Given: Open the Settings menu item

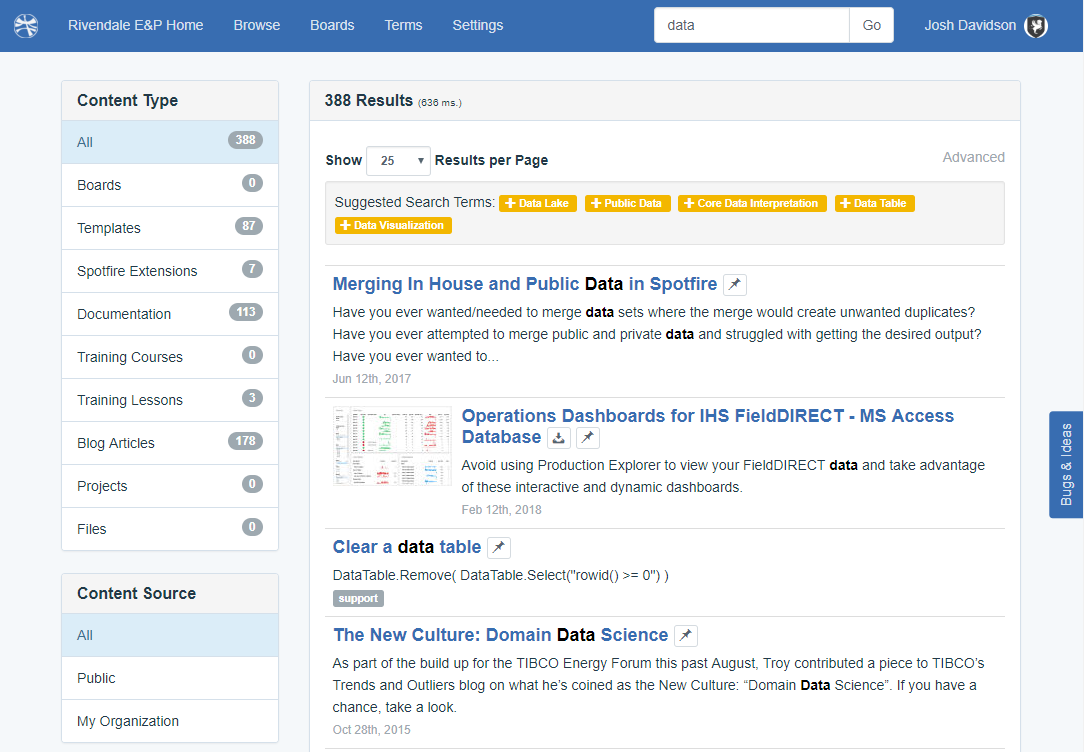Looking at the screenshot, I should coord(478,26).
